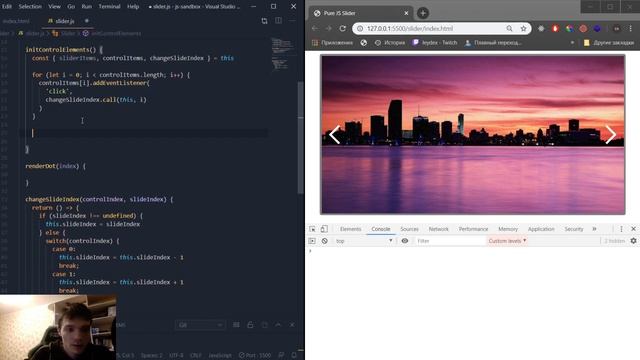Click the initControlElements breadcrumb item
640x360 pixels.
(113, 33)
